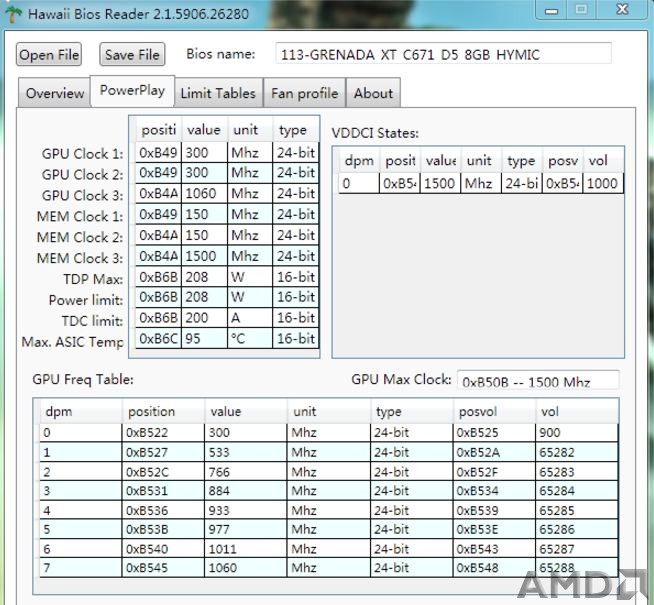
Task: Select frequency value 300 in dpm 0 row
Action: [x=246, y=433]
